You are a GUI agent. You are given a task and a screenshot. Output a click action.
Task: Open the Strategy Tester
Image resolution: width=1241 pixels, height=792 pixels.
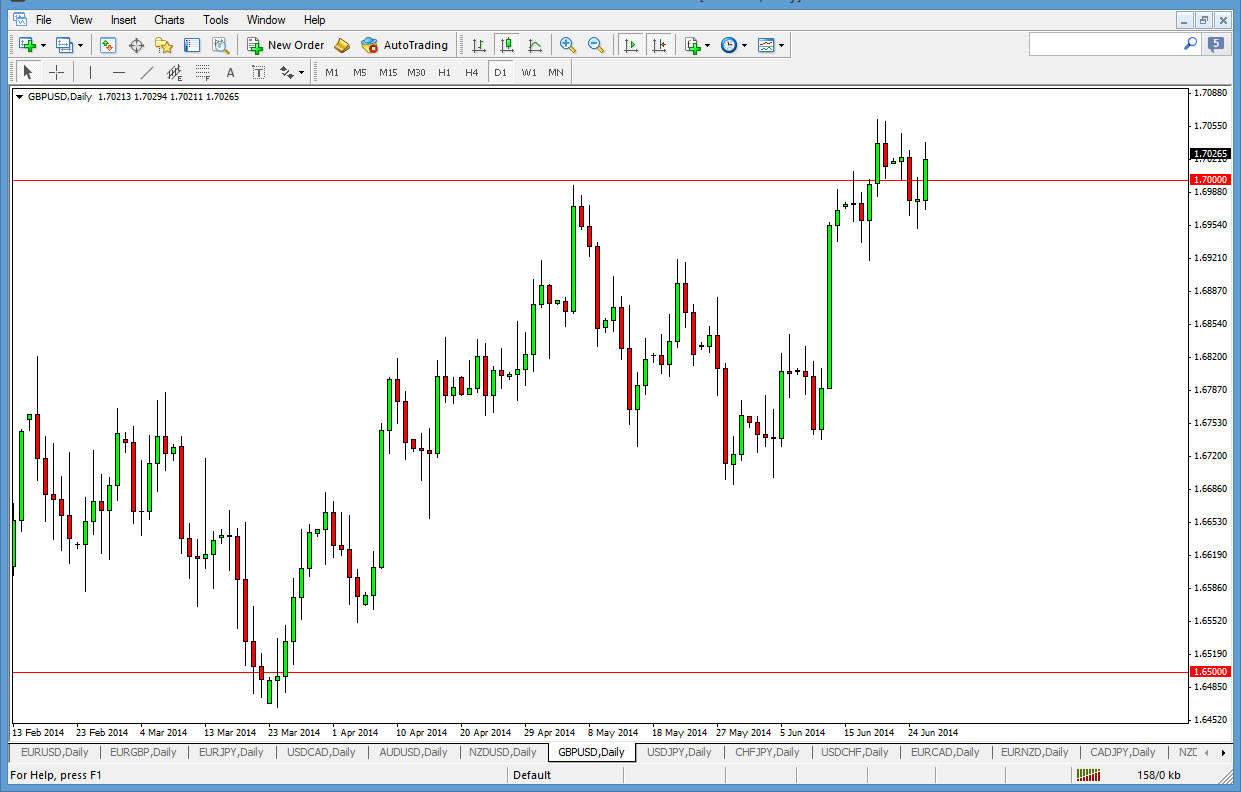[x=219, y=44]
